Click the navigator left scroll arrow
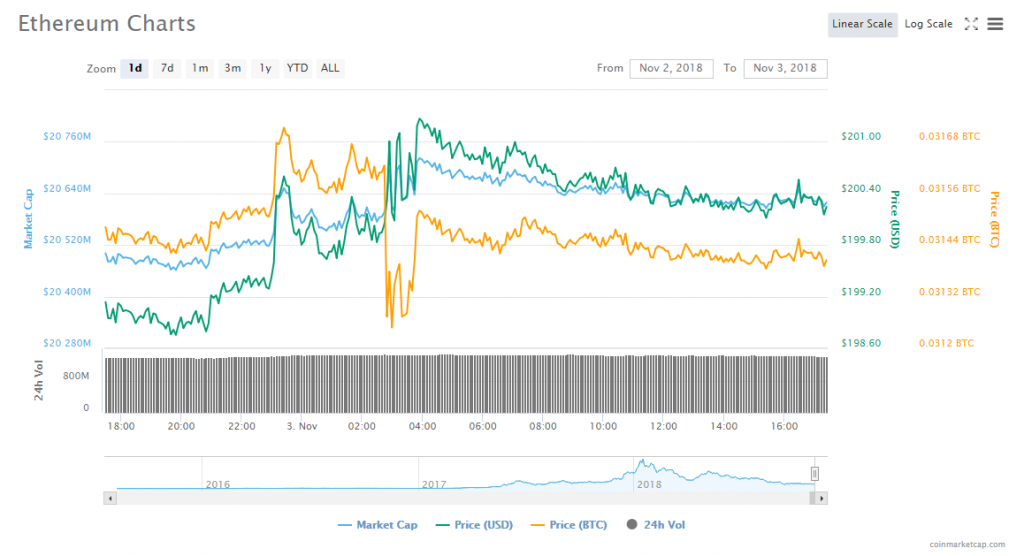The width and height of the screenshot is (1024, 556). pyautogui.click(x=110, y=497)
